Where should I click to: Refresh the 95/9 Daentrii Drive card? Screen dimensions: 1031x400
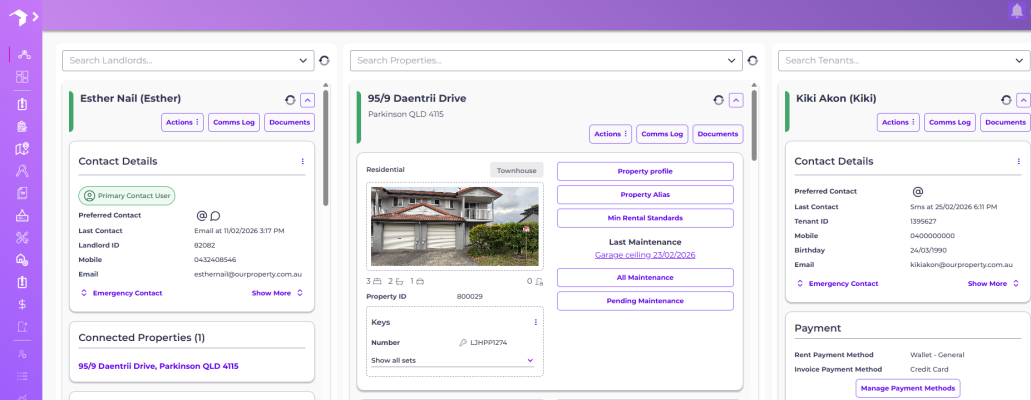[x=718, y=100]
